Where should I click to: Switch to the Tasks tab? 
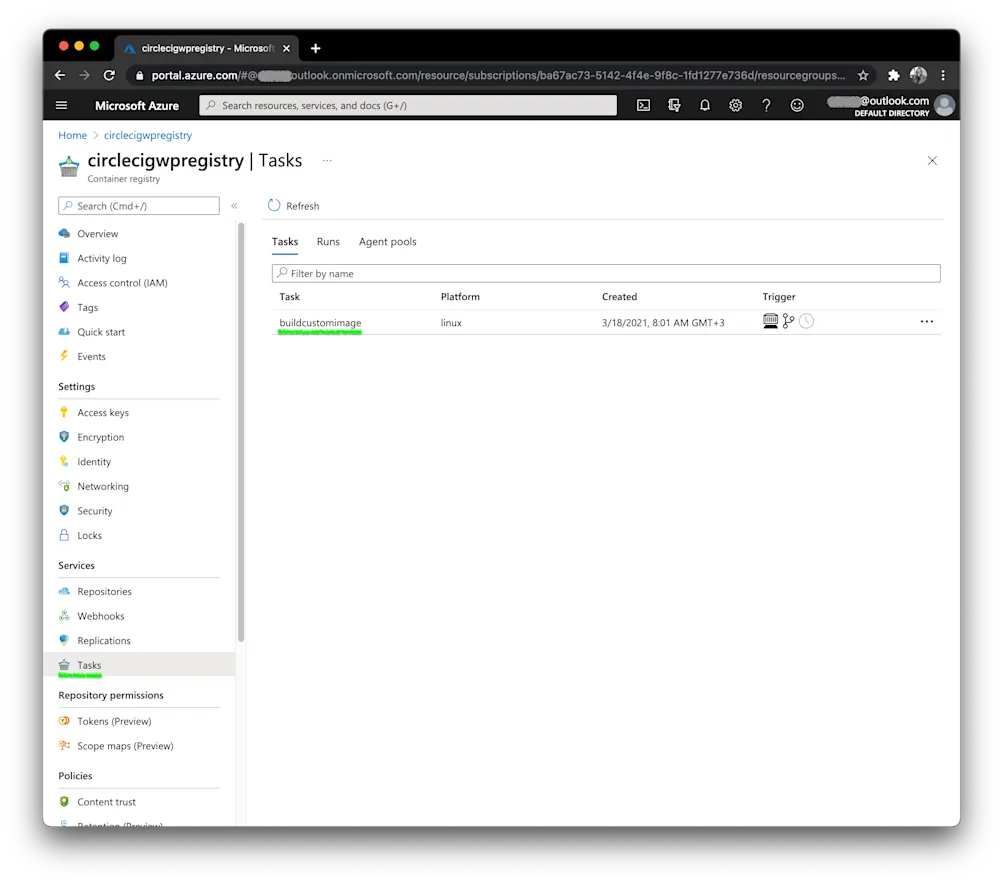point(285,242)
